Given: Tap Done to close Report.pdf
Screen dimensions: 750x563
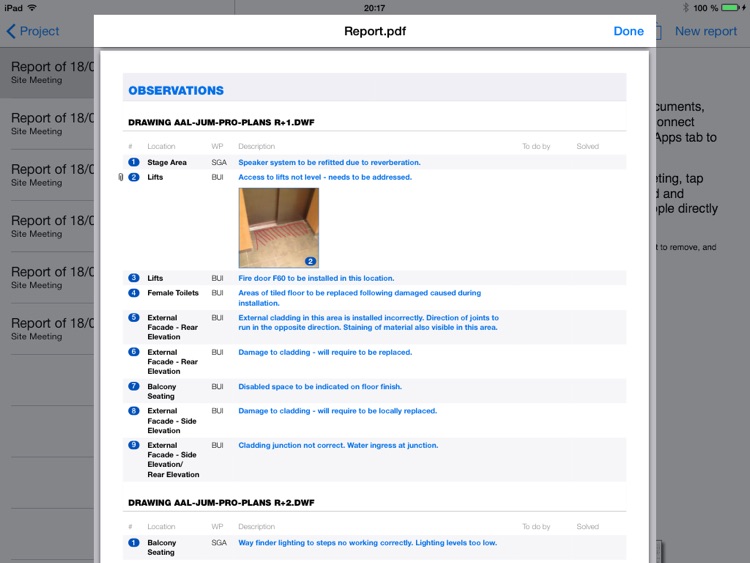Looking at the screenshot, I should coord(628,31).
